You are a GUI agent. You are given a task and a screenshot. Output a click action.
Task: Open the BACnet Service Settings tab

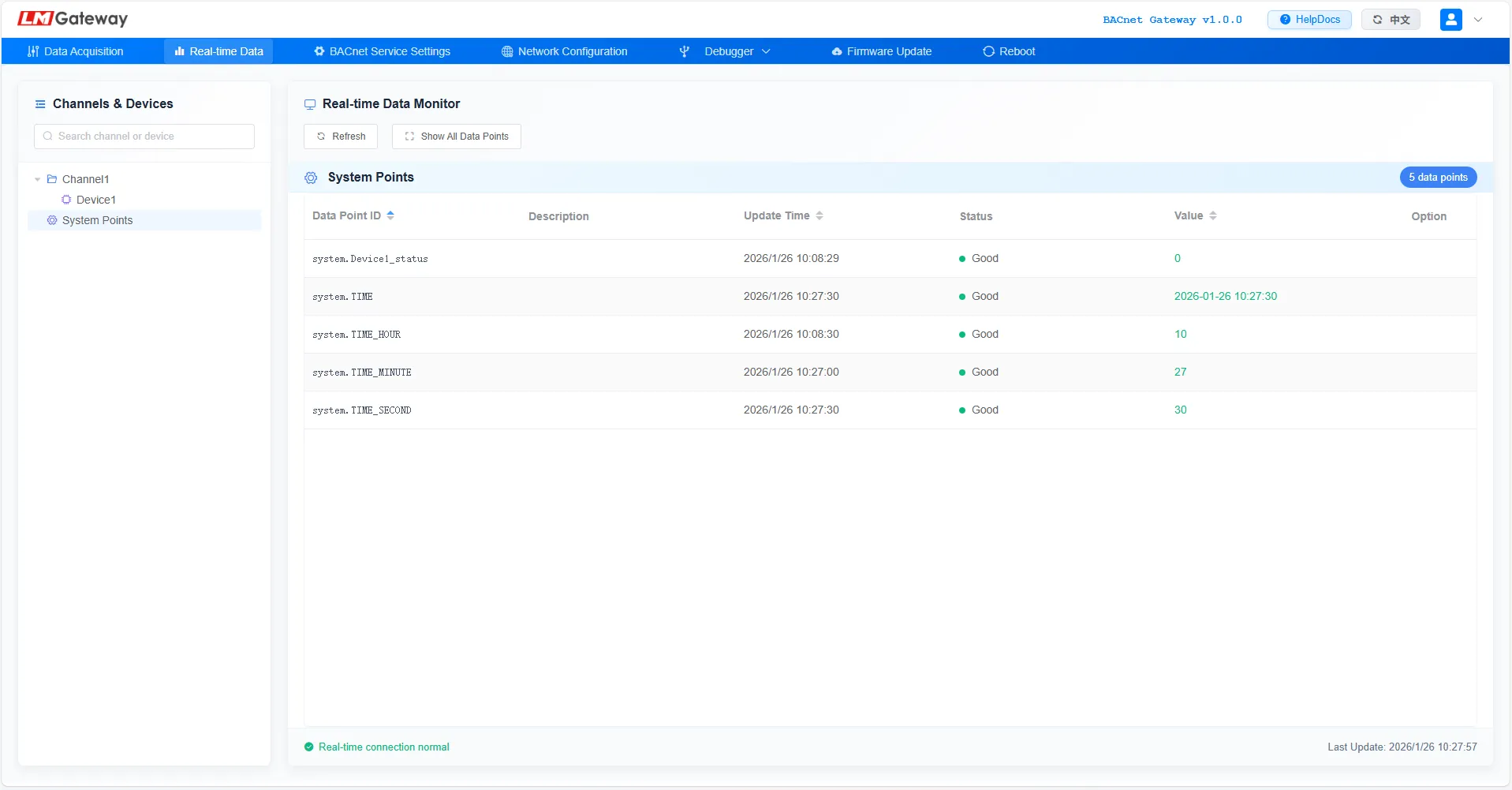click(x=383, y=51)
